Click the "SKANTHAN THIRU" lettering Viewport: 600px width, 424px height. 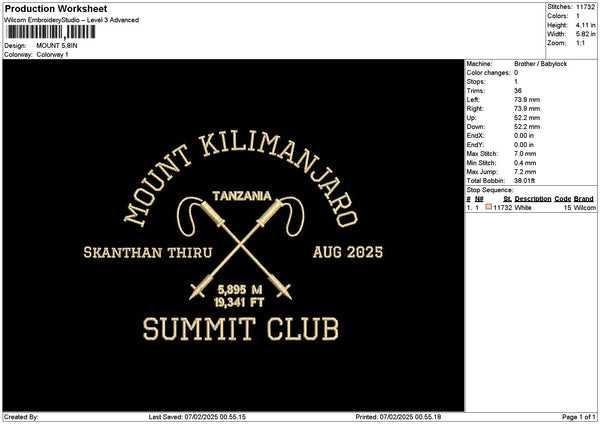coord(148,253)
